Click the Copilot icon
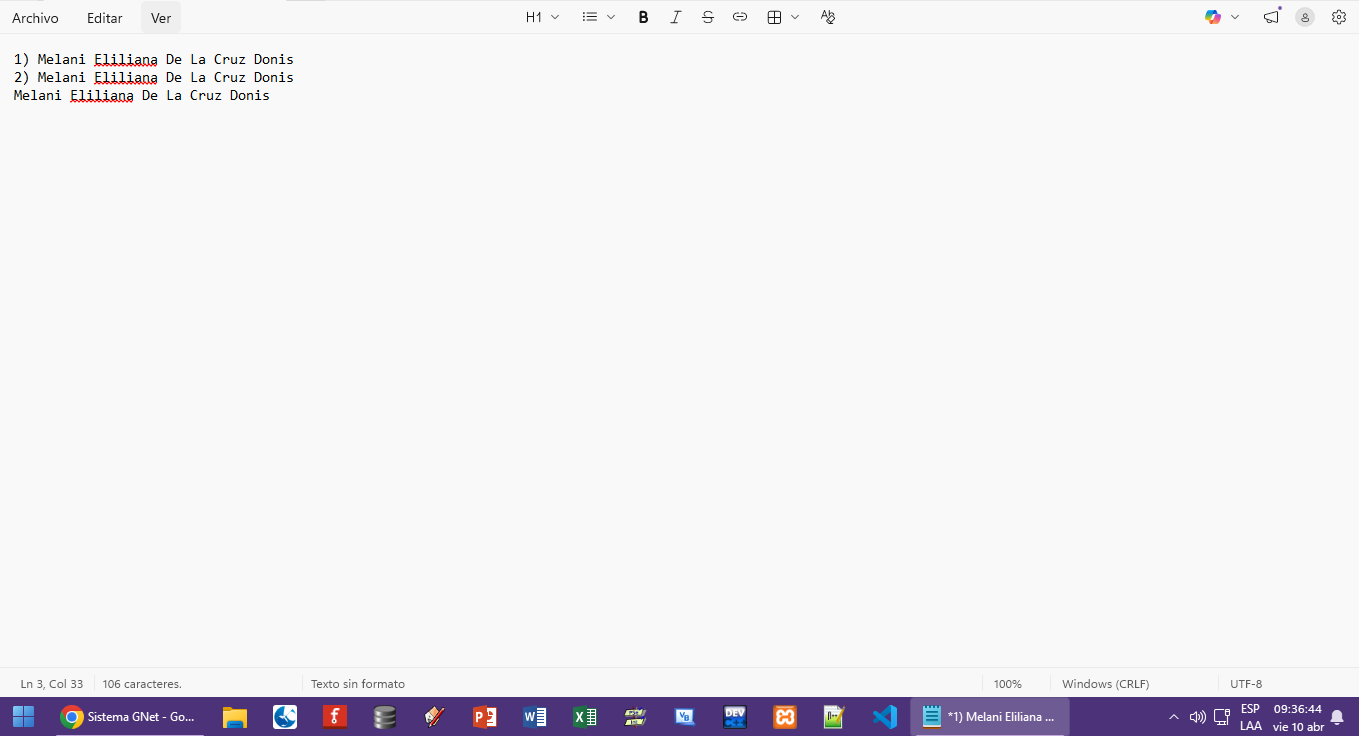This screenshot has width=1359, height=736. click(x=1213, y=17)
